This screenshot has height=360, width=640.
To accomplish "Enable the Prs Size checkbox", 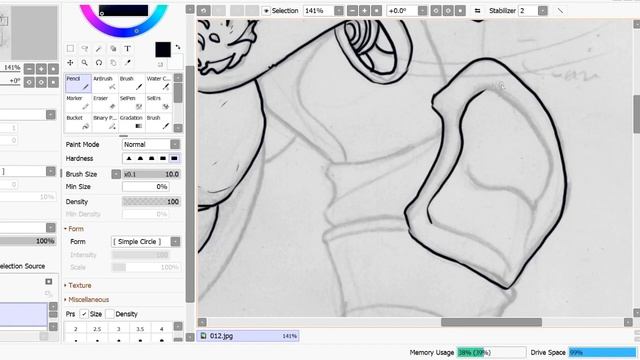I will [84, 314].
